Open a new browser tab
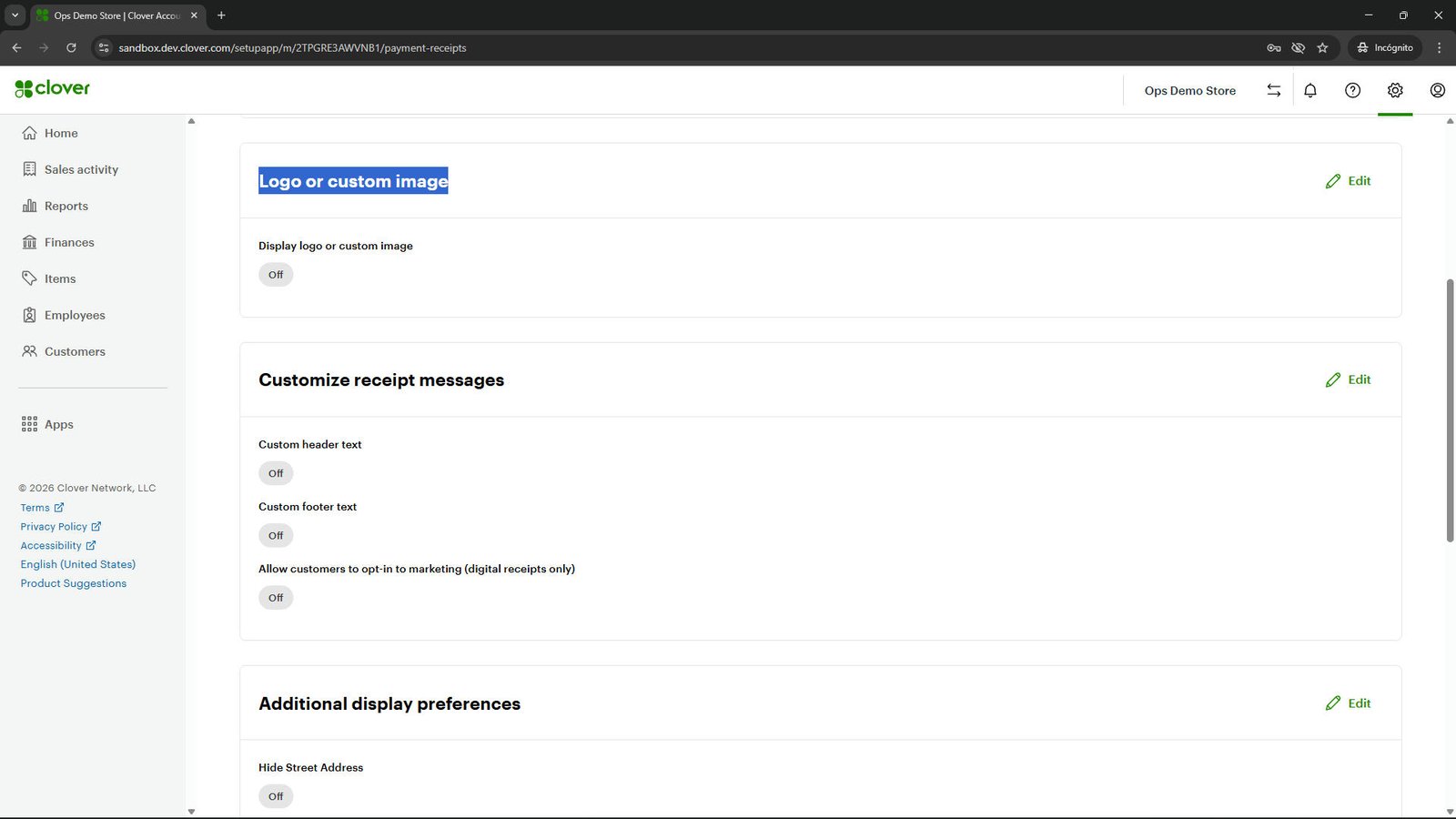Viewport: 1456px width, 819px height. [221, 15]
